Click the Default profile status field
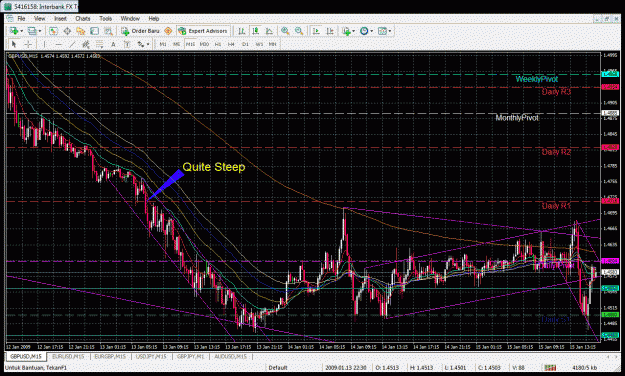 pyautogui.click(x=278, y=368)
